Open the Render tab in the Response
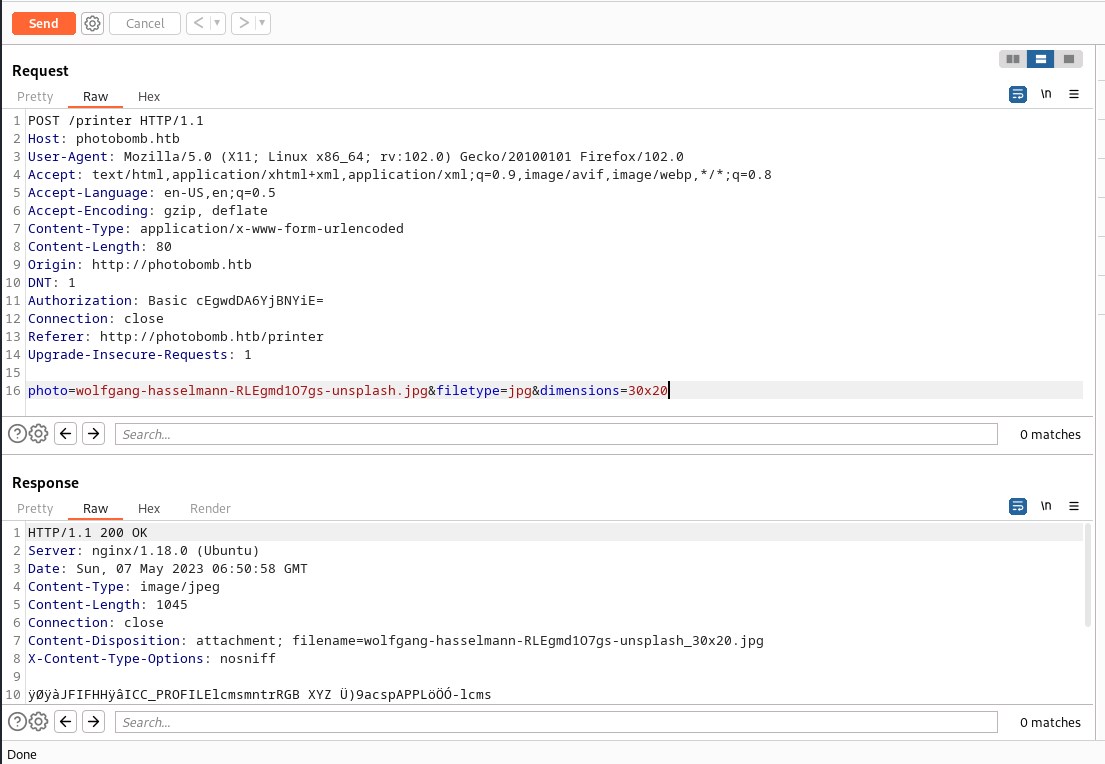This screenshot has width=1105, height=764. pos(210,508)
